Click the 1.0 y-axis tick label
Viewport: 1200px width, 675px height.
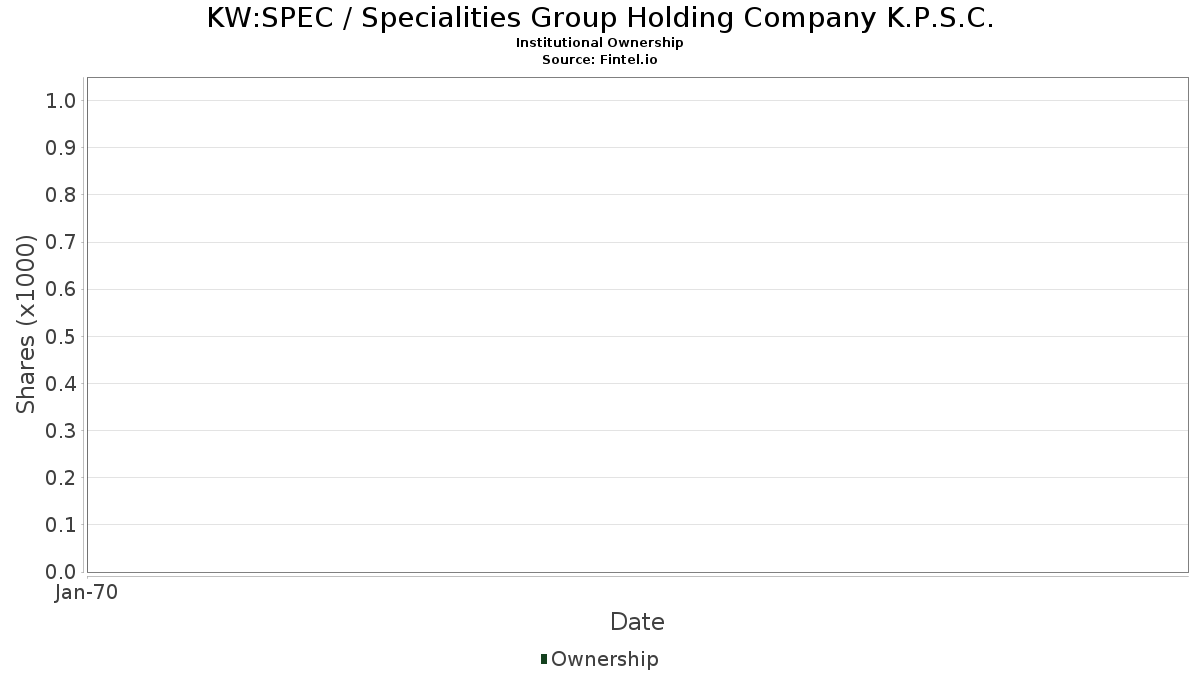(x=61, y=100)
